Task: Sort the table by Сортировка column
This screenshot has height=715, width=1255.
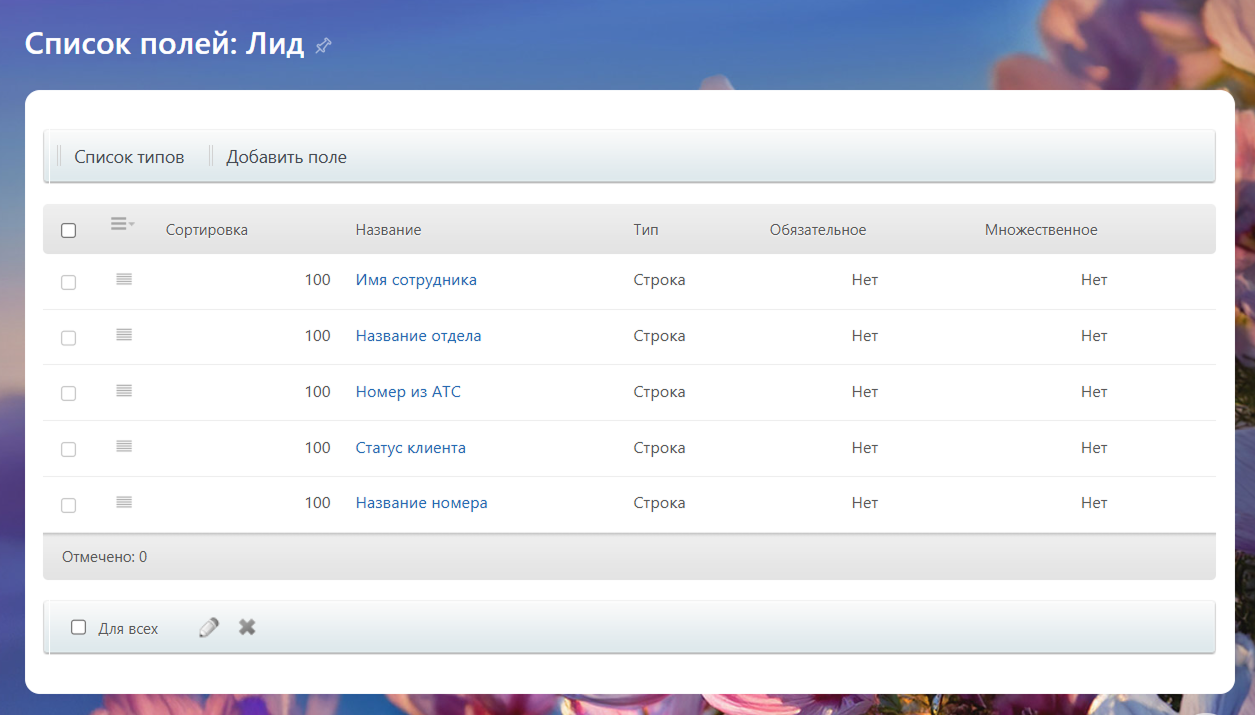Action: [206, 230]
